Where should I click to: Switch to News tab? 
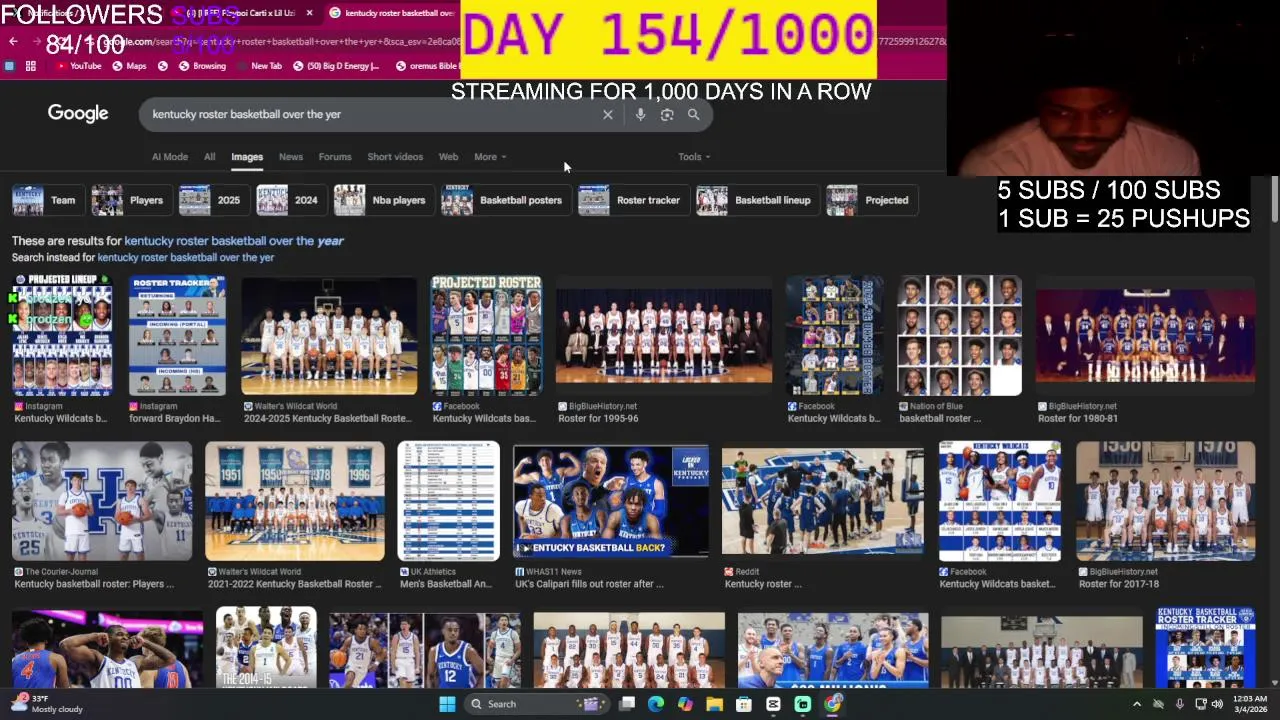(291, 157)
